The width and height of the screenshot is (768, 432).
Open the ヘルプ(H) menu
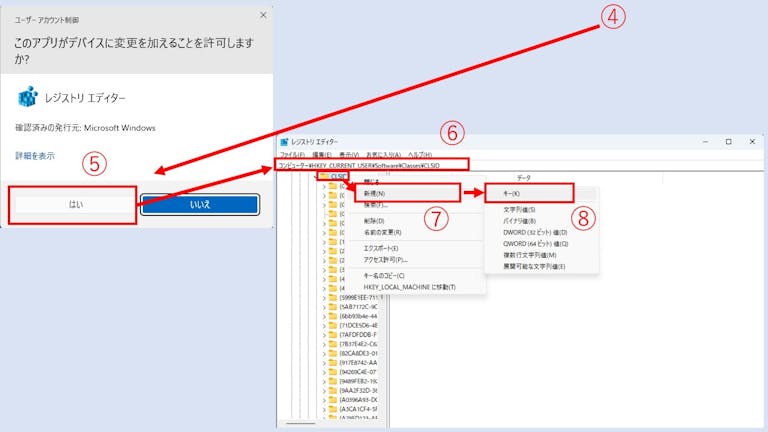tap(420, 155)
